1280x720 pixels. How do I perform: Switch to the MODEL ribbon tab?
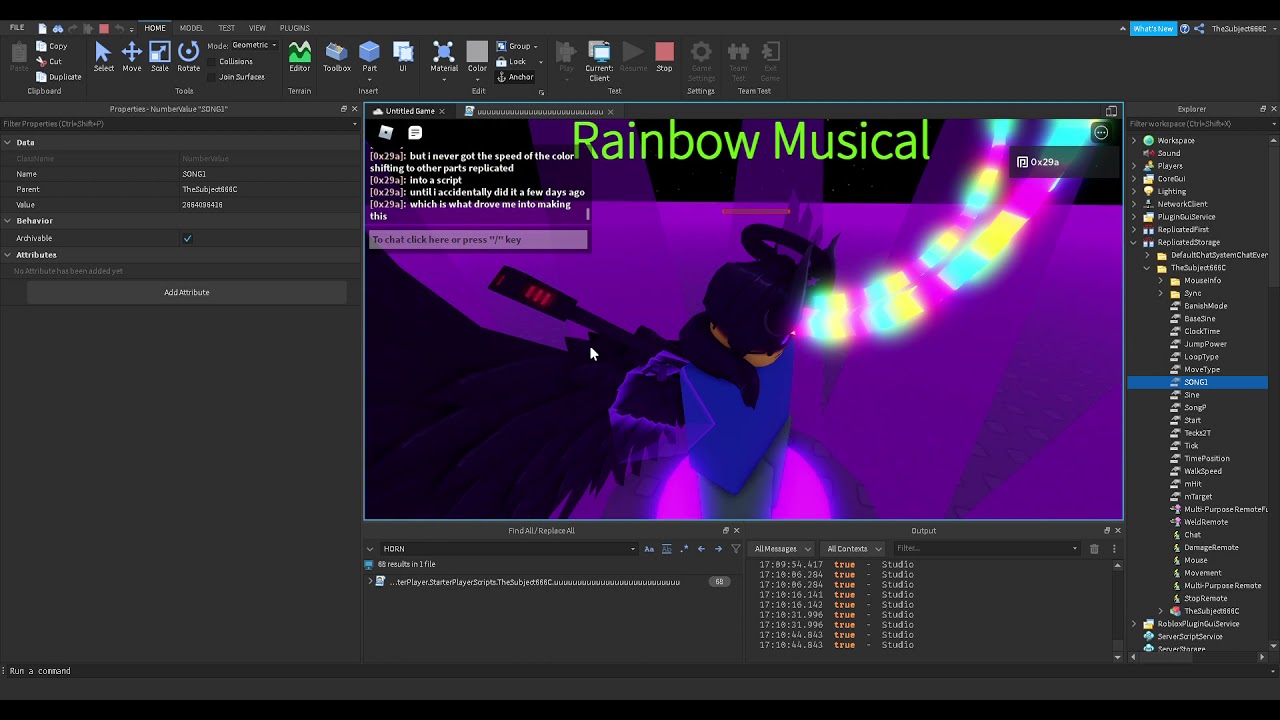191,28
